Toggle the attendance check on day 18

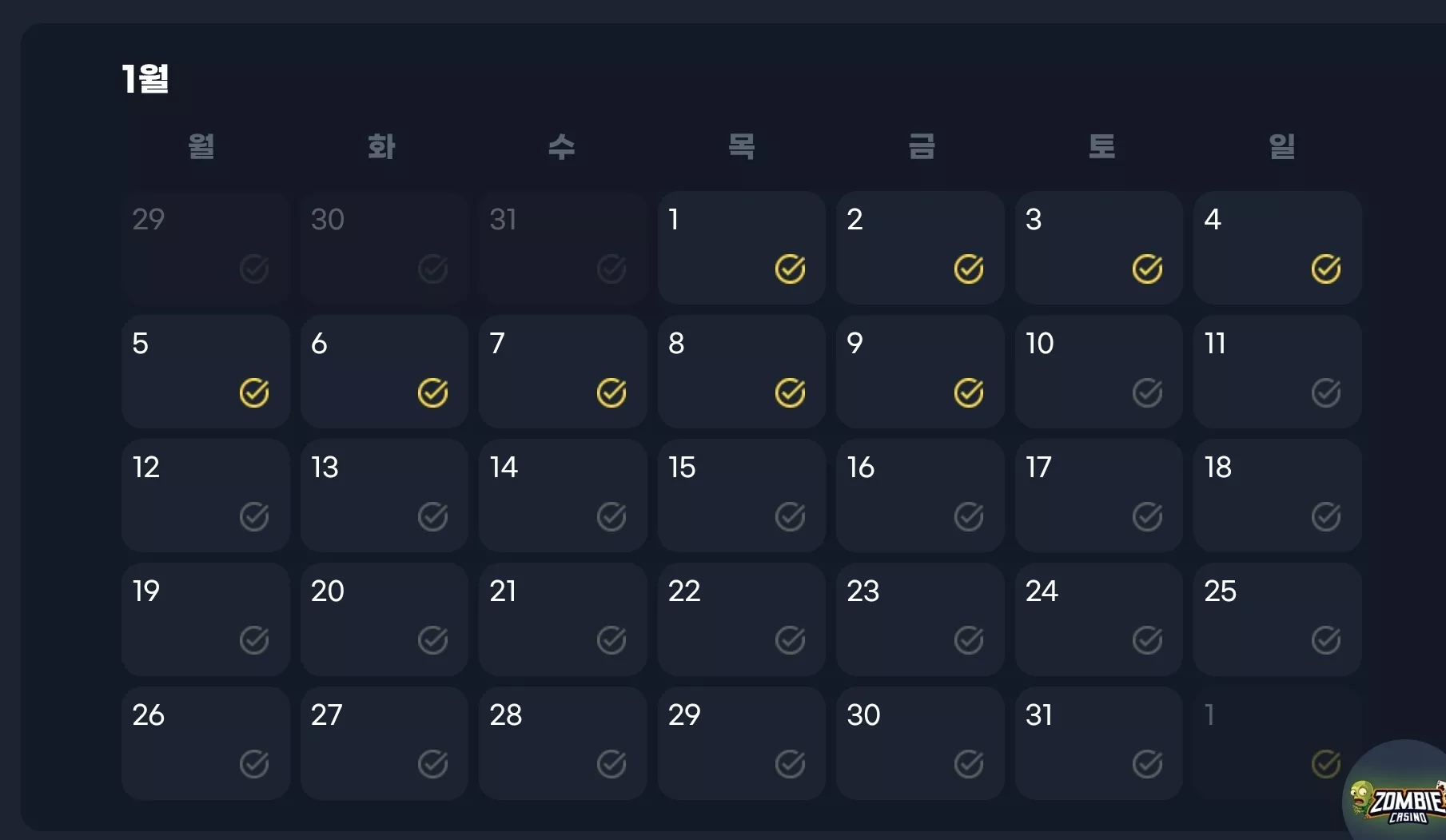(1325, 517)
